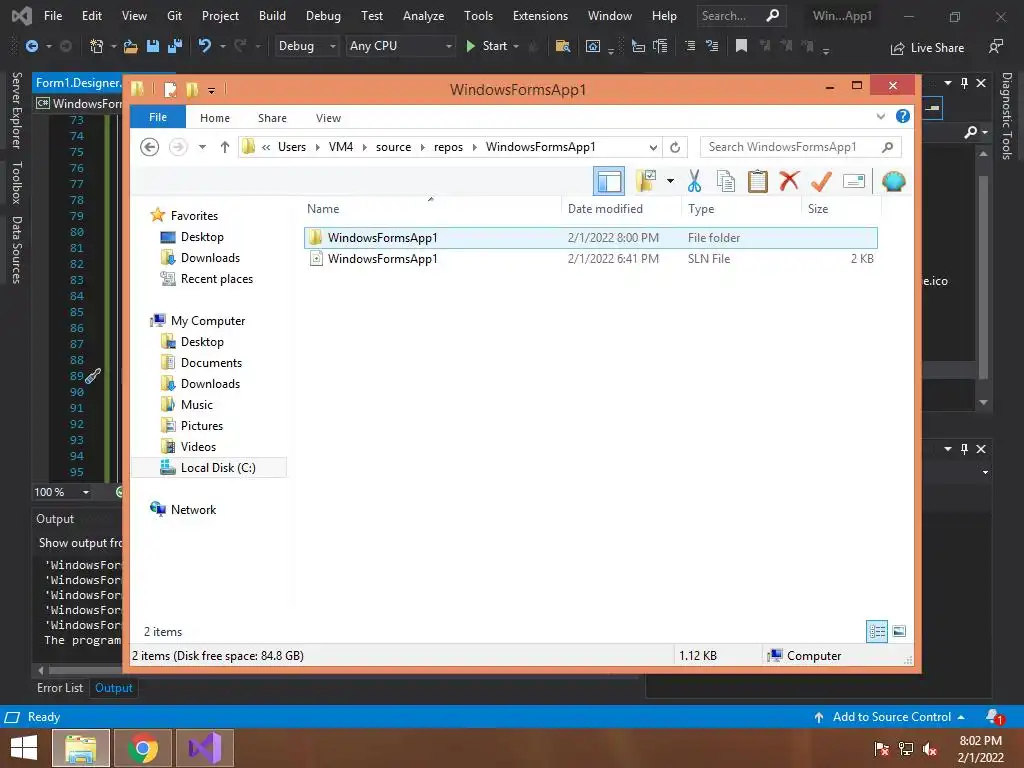Click the Visual Studio Search box
Image resolution: width=1024 pixels, height=768 pixels.
coord(741,16)
